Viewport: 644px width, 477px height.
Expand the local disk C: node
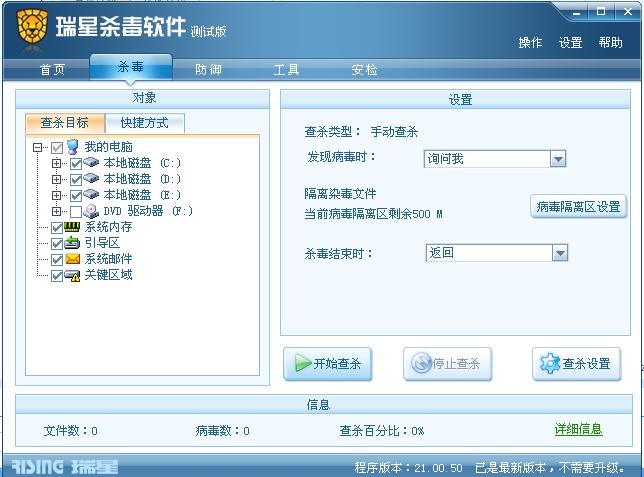[56, 163]
